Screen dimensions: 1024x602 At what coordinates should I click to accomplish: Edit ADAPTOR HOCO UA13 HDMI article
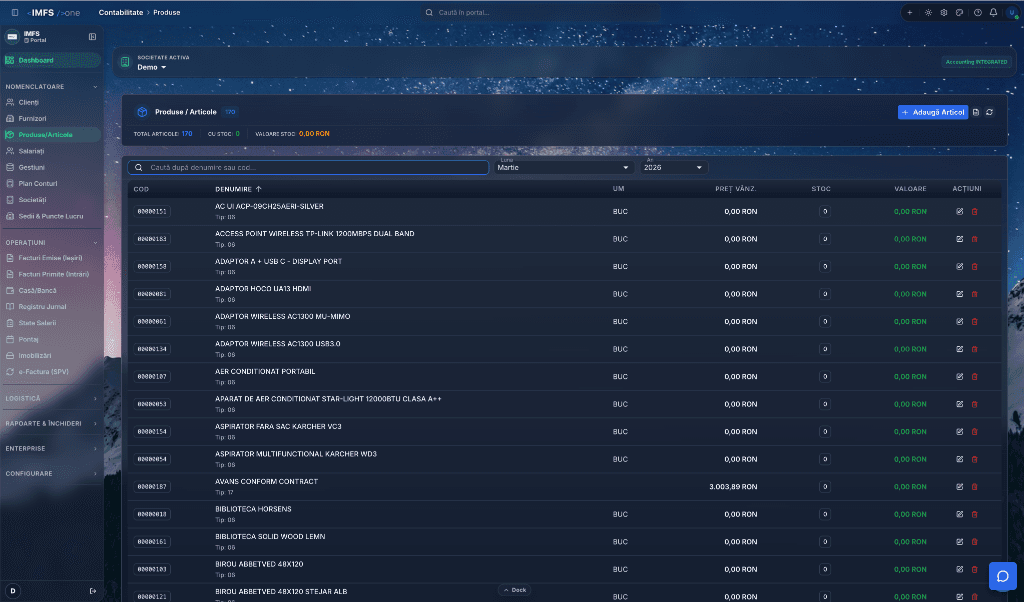coord(959,294)
